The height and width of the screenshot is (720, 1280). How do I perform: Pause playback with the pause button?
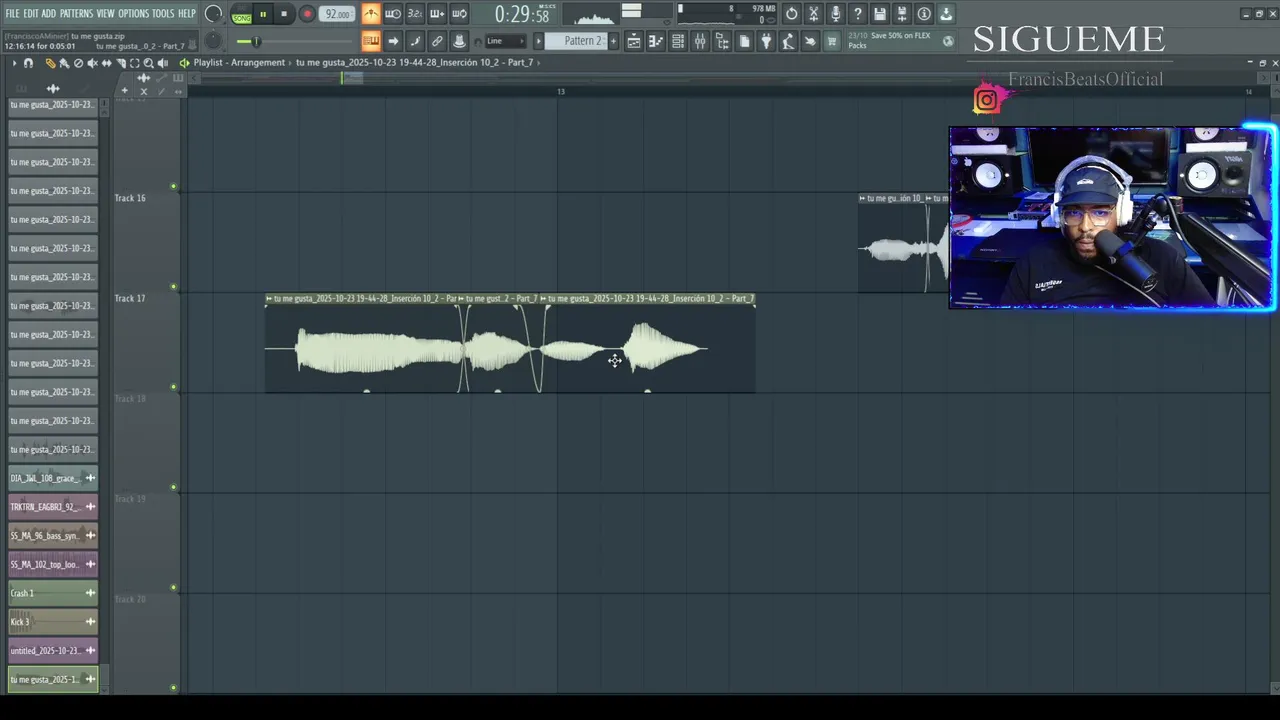pos(263,14)
